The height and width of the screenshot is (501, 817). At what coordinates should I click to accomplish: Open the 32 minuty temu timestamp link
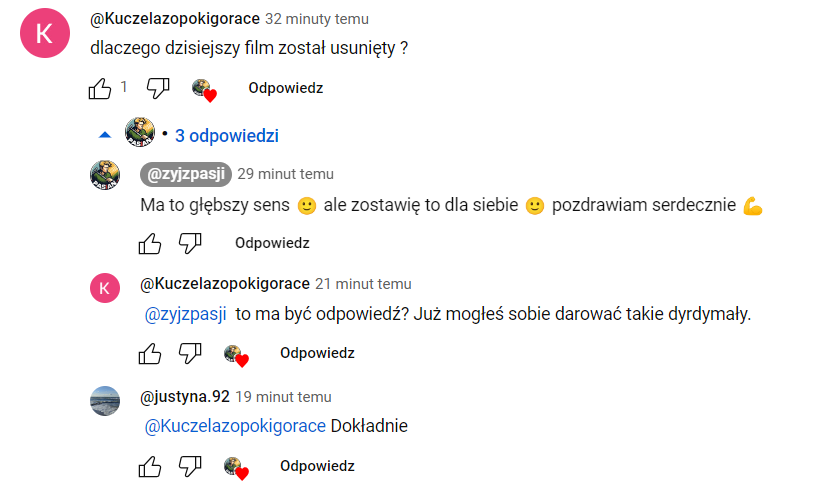316,19
